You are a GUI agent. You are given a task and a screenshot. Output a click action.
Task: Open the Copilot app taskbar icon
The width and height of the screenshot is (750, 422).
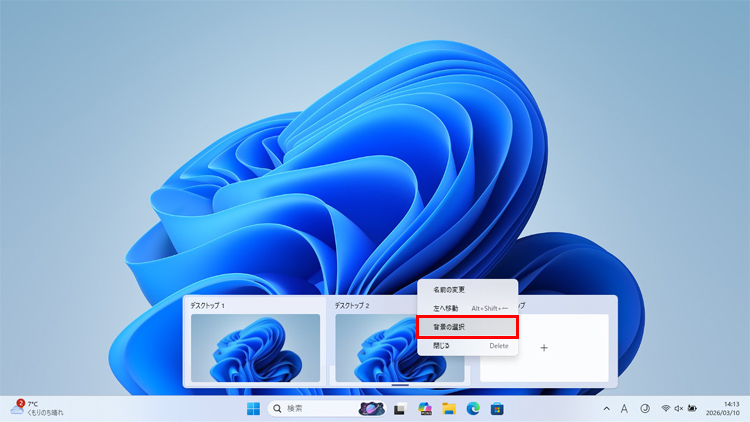coord(425,408)
